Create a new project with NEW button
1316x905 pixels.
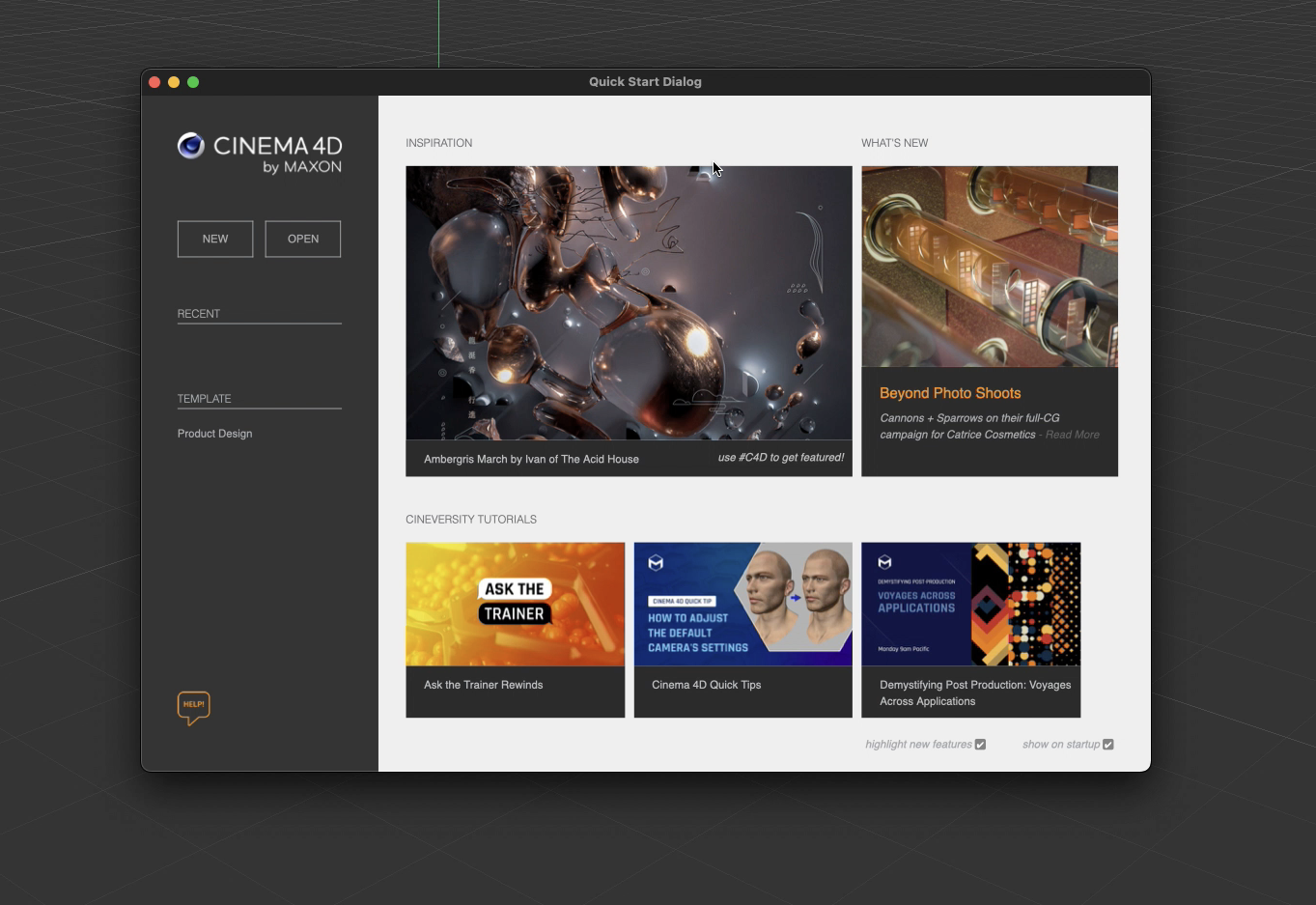click(x=215, y=239)
